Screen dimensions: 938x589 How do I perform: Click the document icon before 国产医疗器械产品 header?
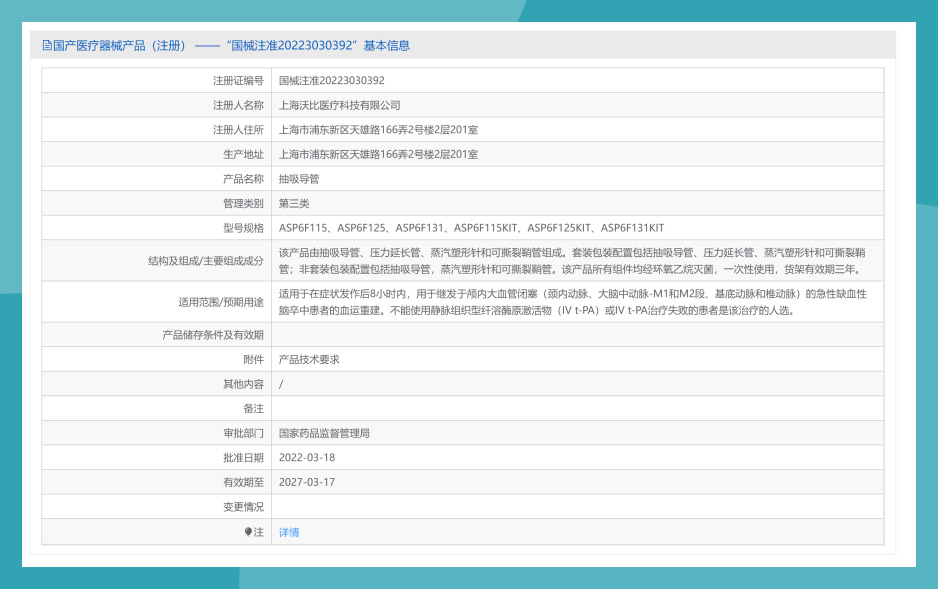(x=47, y=45)
